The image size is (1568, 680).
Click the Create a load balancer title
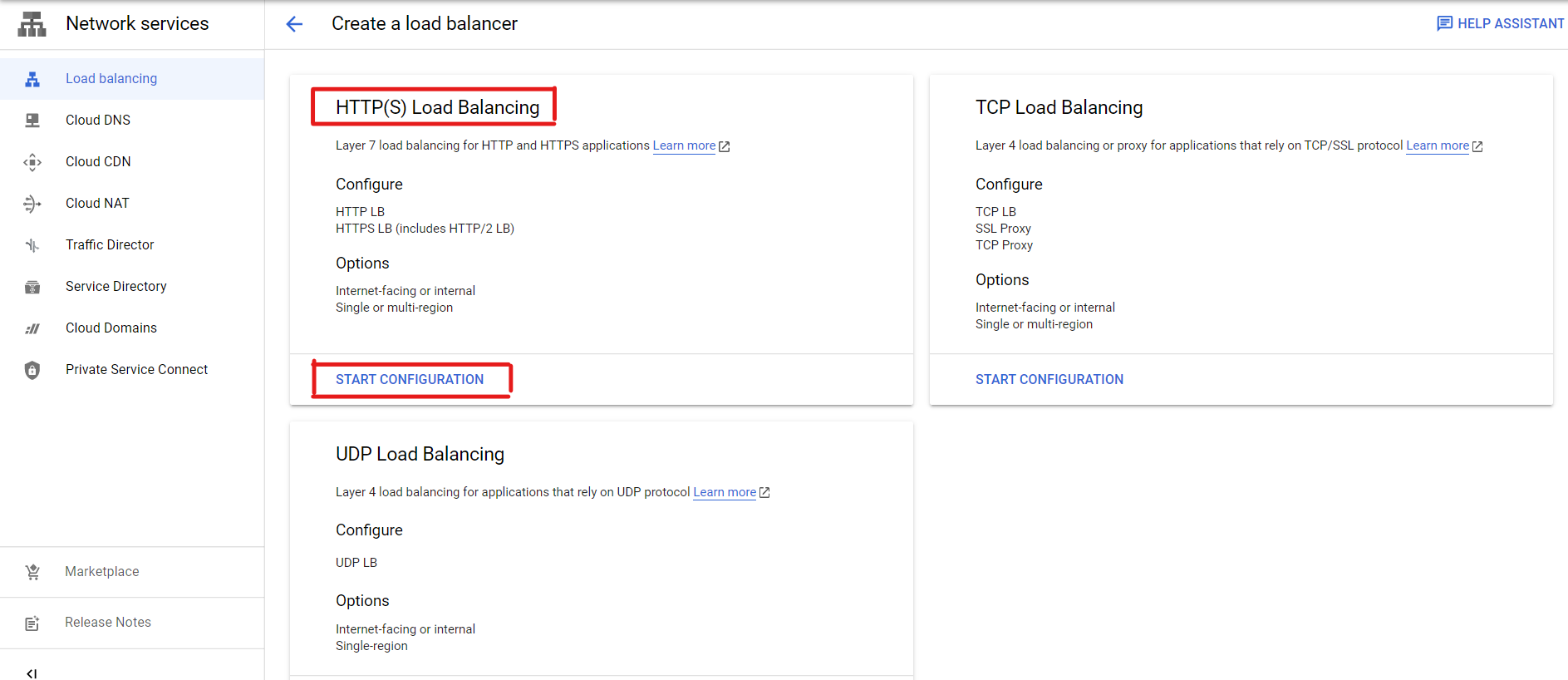425,23
